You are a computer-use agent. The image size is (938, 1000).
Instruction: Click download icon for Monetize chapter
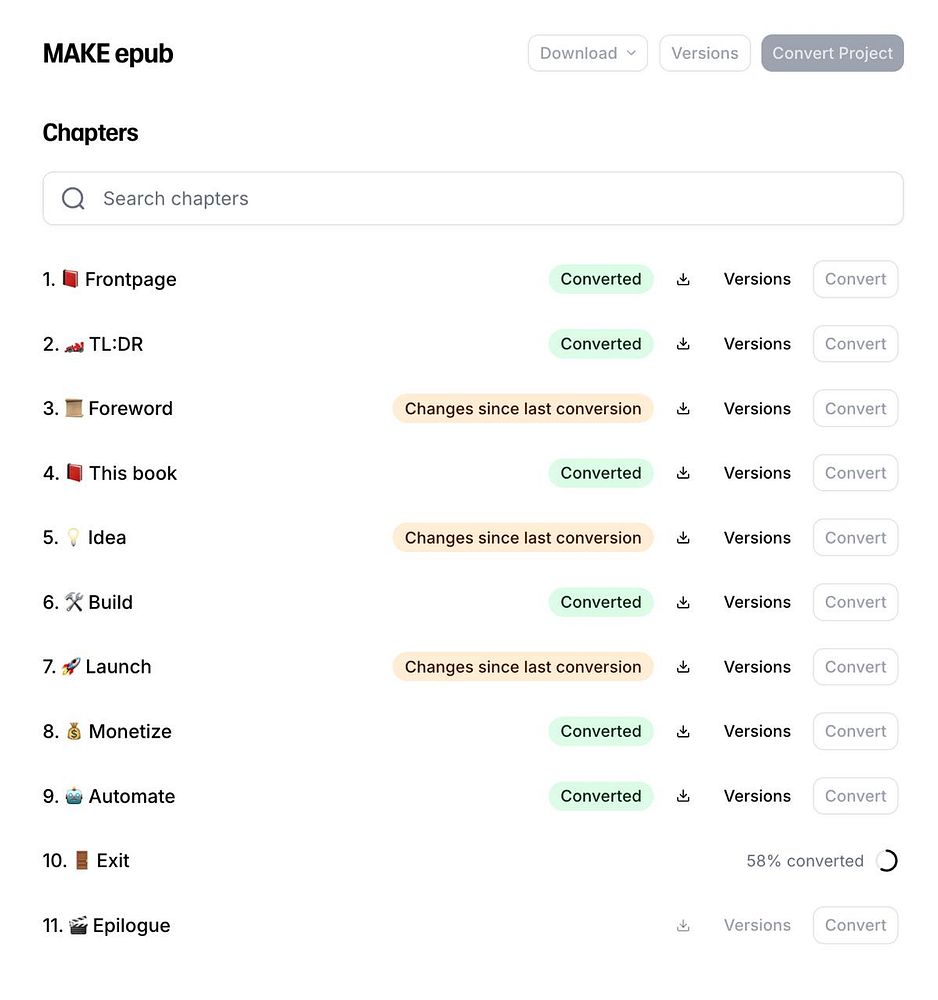pyautogui.click(x=683, y=732)
